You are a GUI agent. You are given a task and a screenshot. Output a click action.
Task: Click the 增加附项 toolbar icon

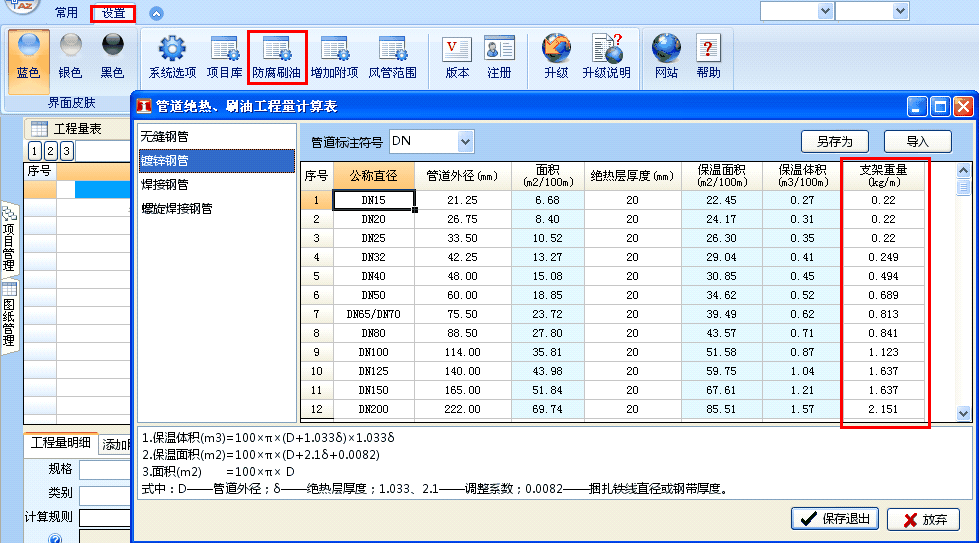point(334,57)
